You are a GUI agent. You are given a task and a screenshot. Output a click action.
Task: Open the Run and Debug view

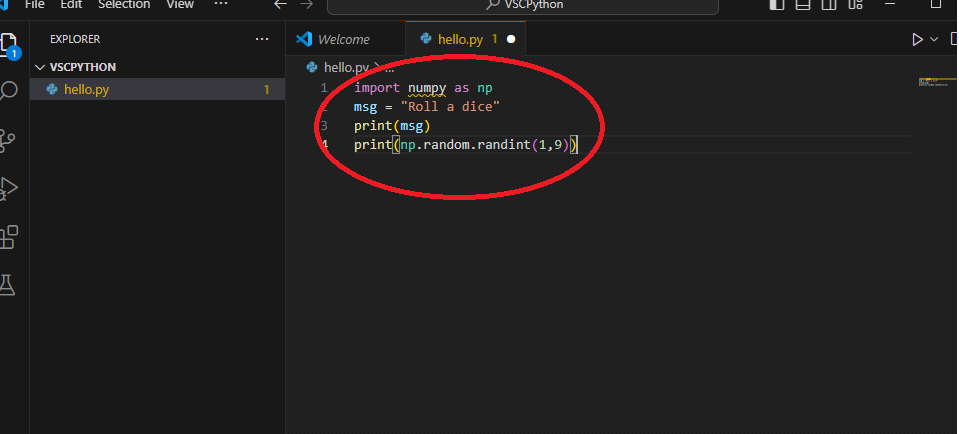(x=10, y=187)
